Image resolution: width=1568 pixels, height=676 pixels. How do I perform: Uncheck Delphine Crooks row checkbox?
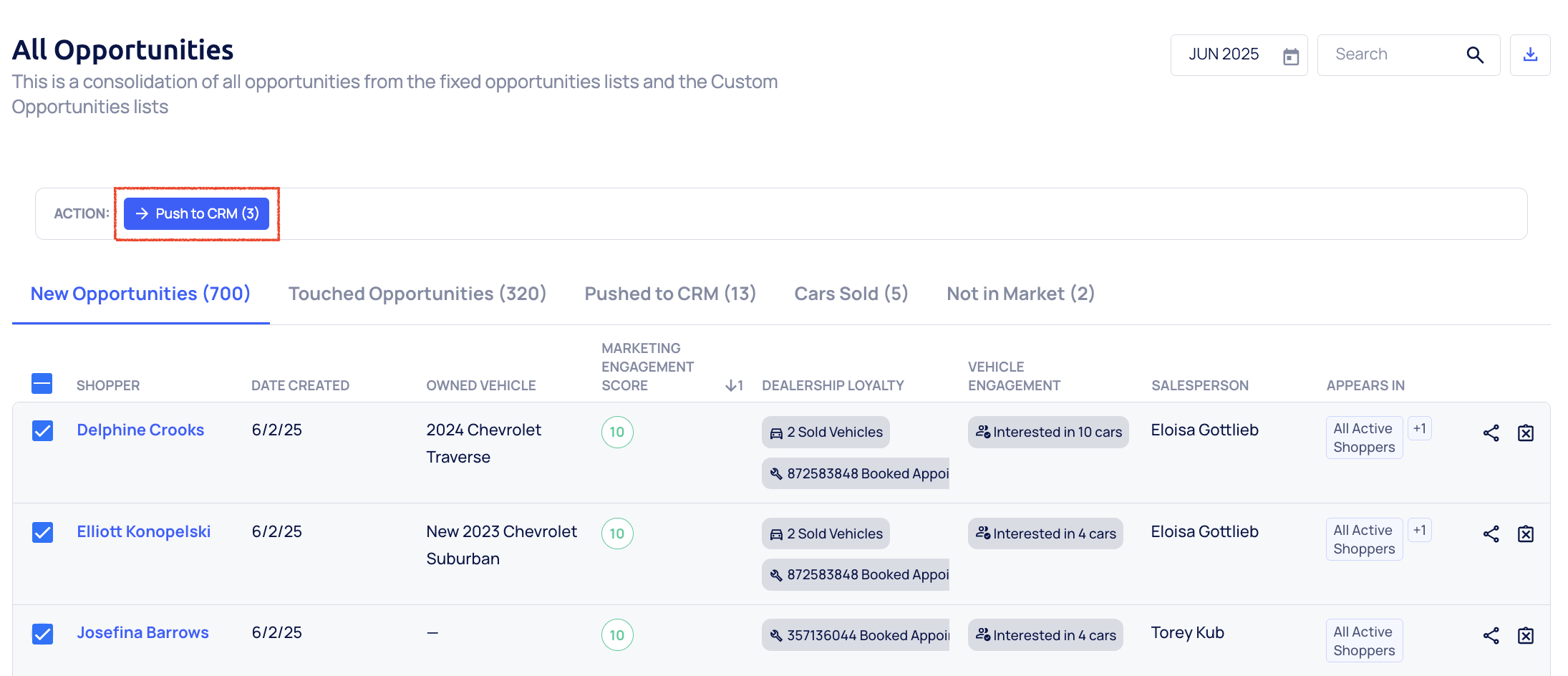point(42,430)
